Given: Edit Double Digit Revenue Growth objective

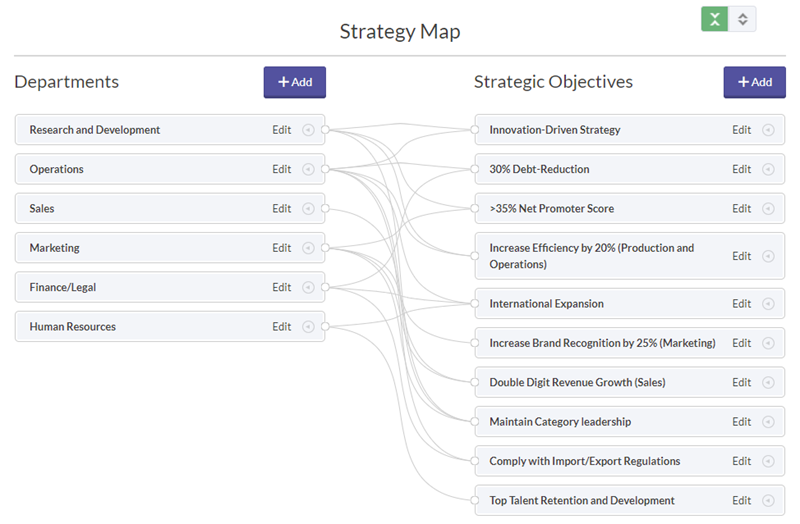Looking at the screenshot, I should click(x=741, y=383).
